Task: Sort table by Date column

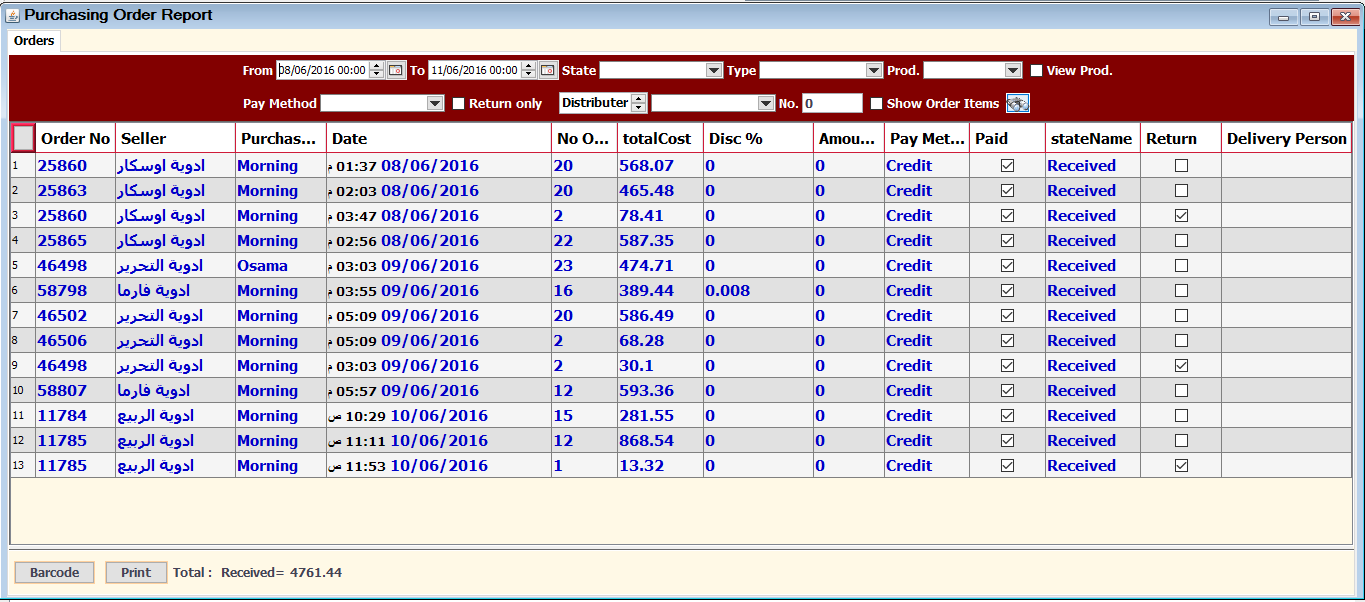Action: click(x=439, y=139)
